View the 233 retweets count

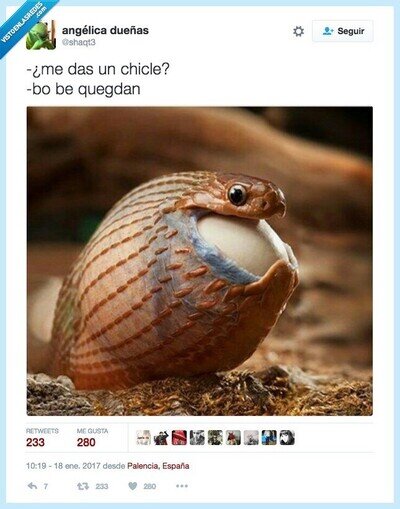click(35, 442)
